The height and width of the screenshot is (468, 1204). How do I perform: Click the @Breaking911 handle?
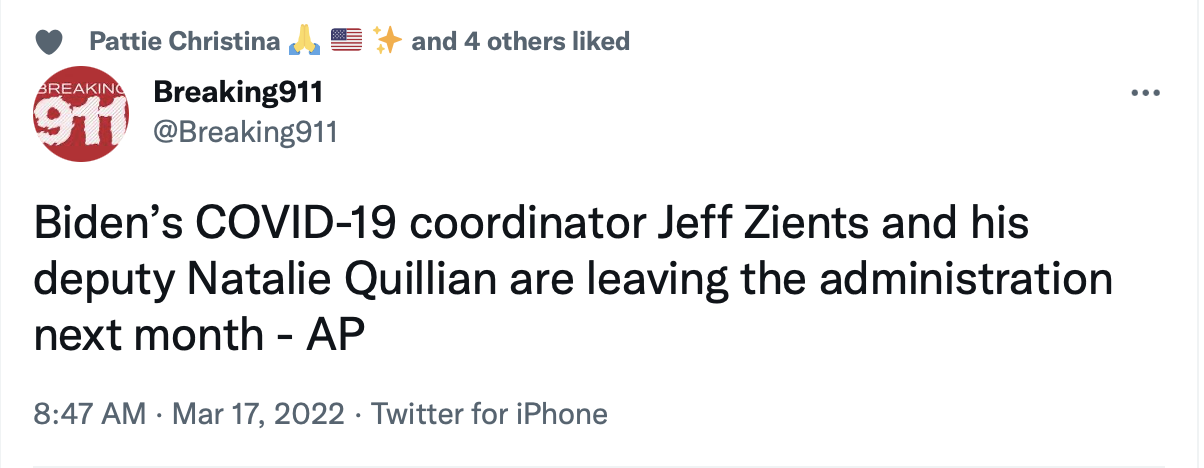[245, 132]
